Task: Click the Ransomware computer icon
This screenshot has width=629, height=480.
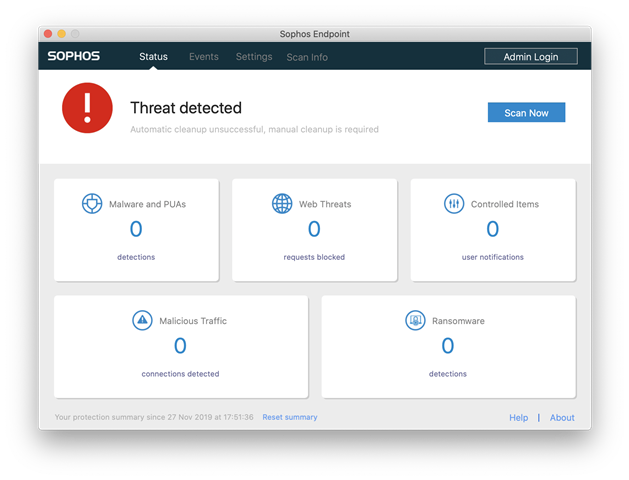Action: (415, 320)
